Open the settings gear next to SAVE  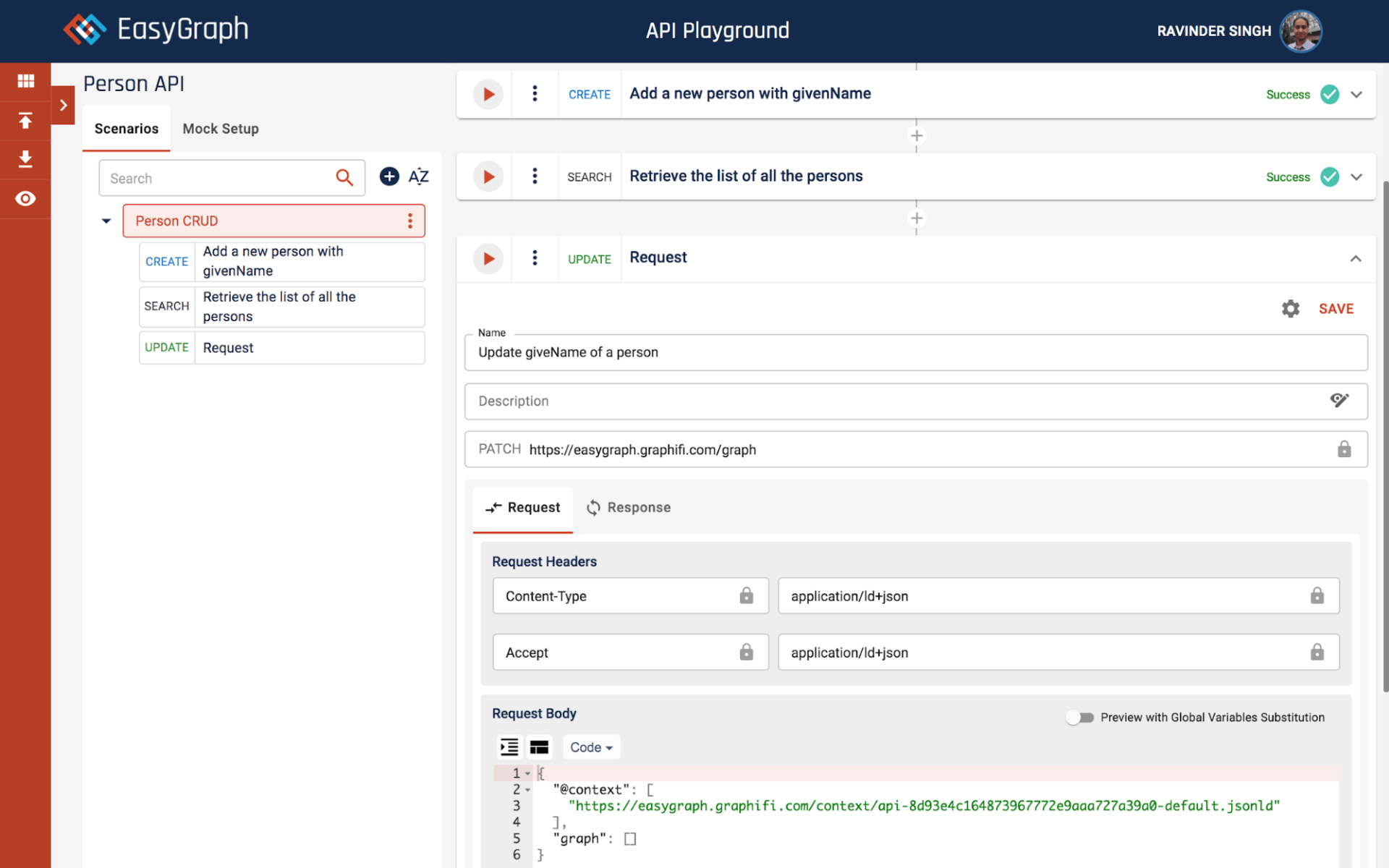(1291, 309)
